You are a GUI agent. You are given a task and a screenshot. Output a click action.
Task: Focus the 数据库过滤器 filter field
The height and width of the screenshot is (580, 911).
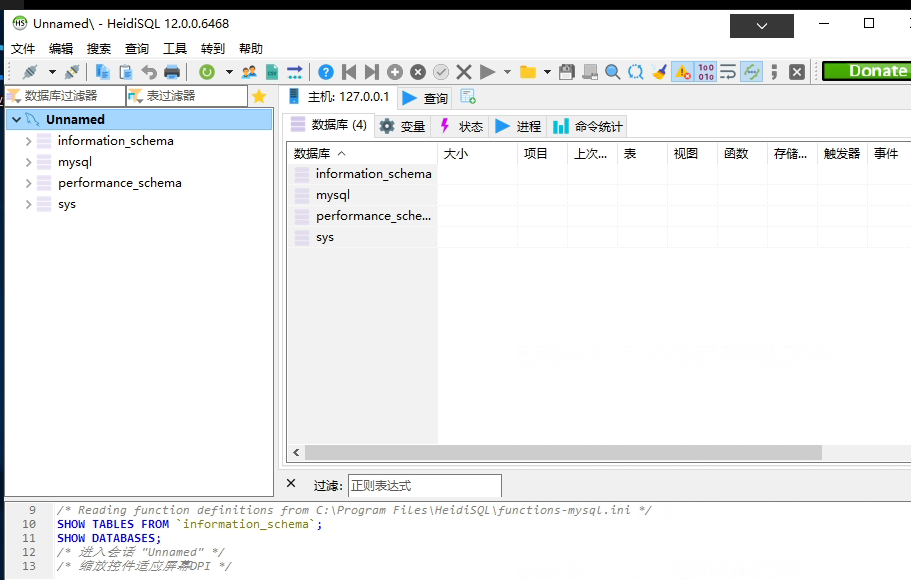(x=66, y=96)
